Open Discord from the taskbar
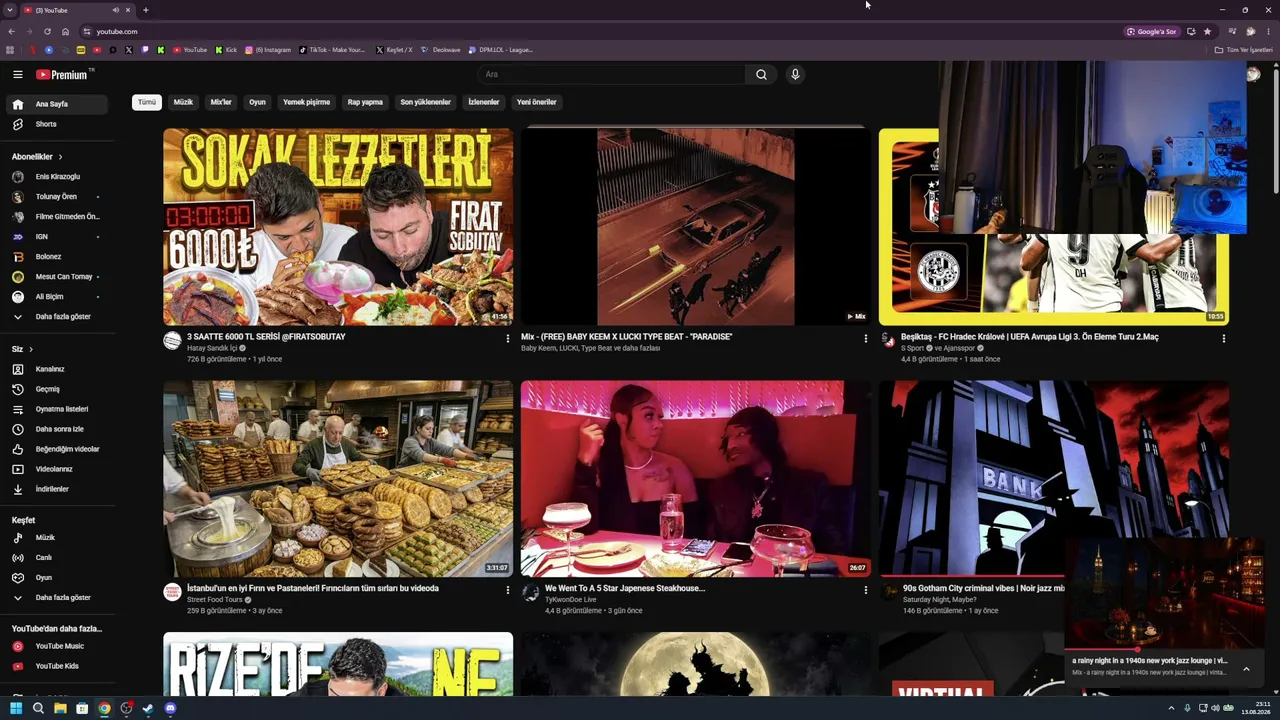This screenshot has width=1280, height=720. click(170, 708)
